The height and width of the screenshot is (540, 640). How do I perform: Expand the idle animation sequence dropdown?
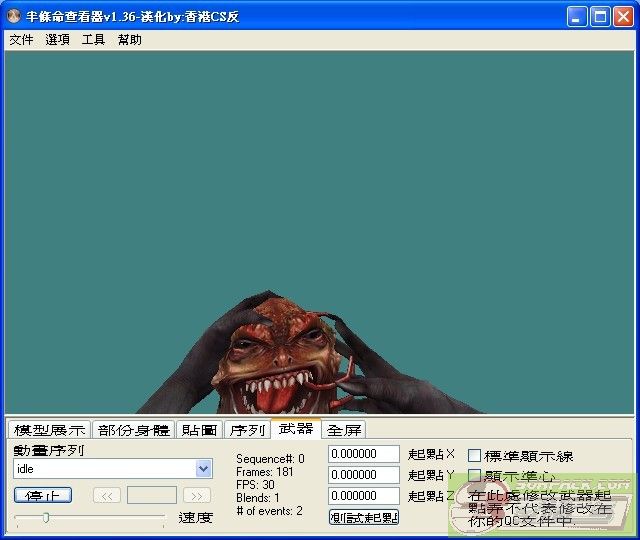(204, 468)
